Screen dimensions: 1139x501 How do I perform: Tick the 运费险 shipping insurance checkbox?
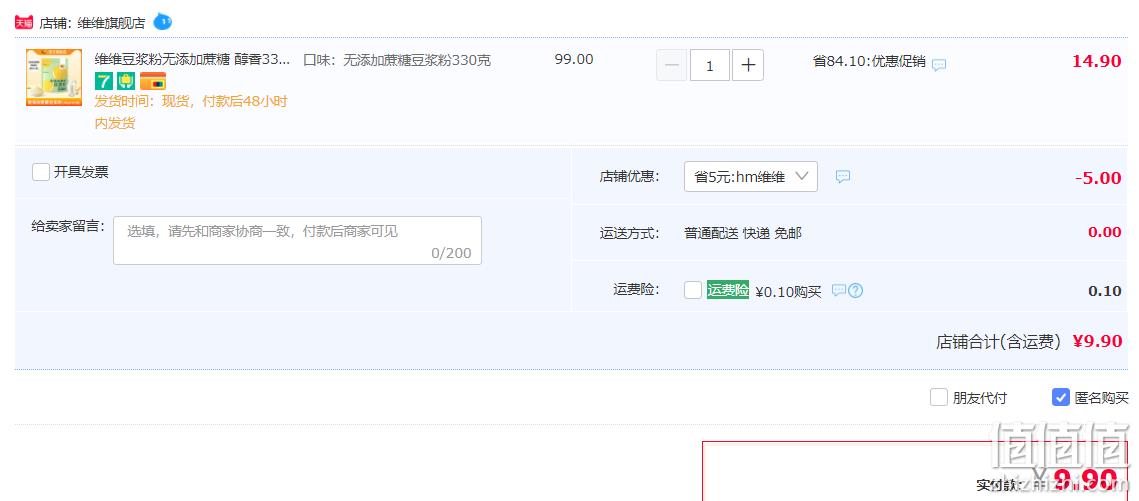(693, 290)
